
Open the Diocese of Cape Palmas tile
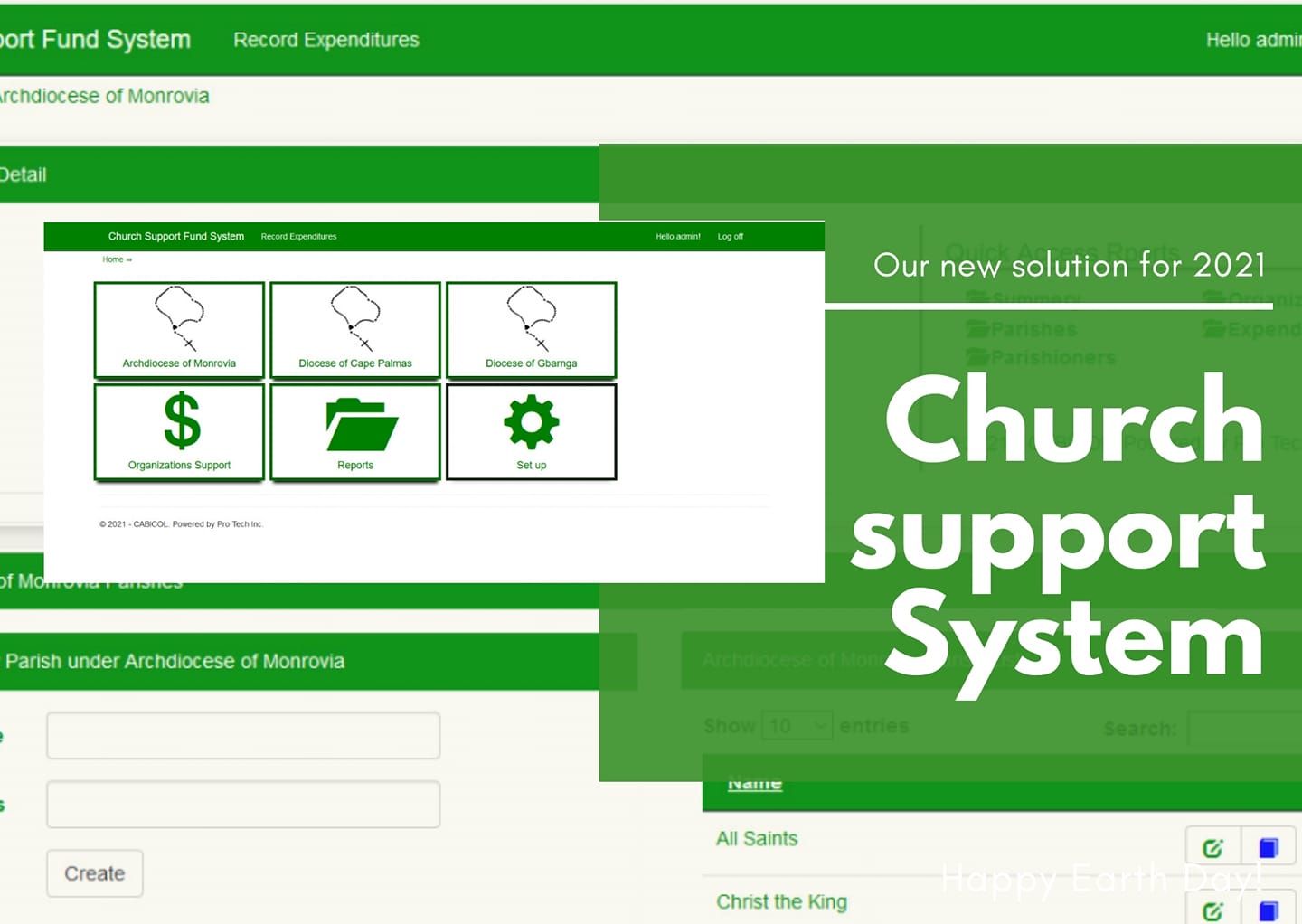coord(355,330)
